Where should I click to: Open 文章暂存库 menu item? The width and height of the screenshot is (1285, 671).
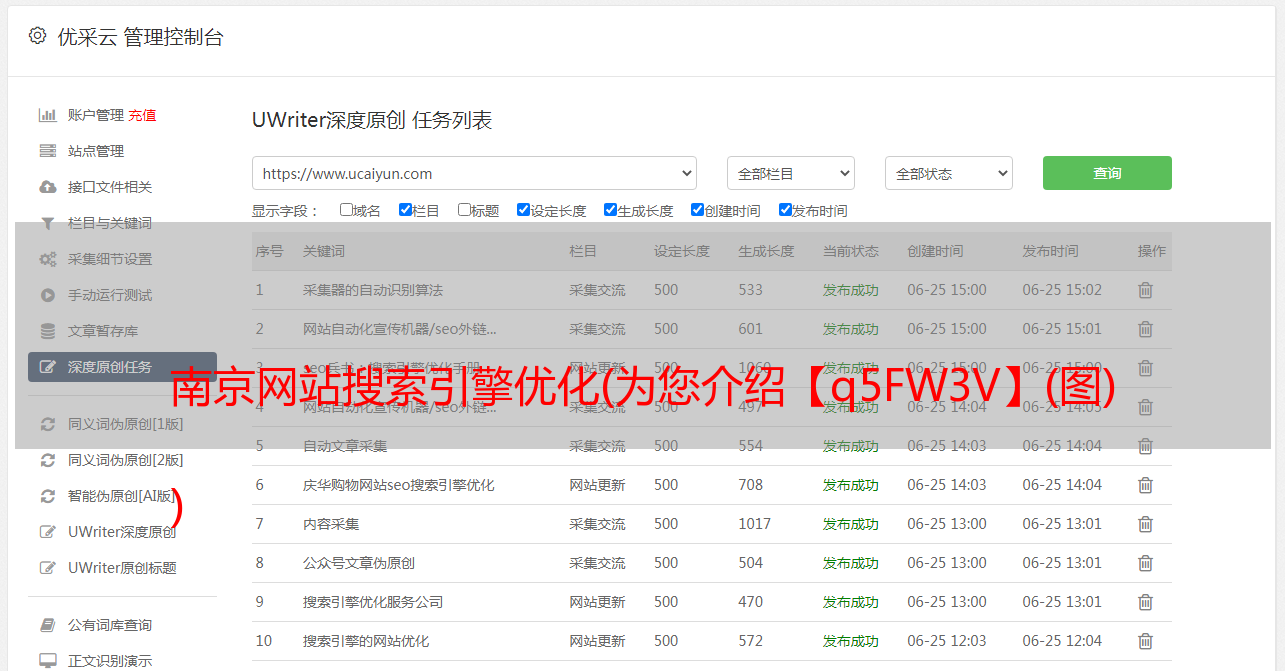(103, 331)
